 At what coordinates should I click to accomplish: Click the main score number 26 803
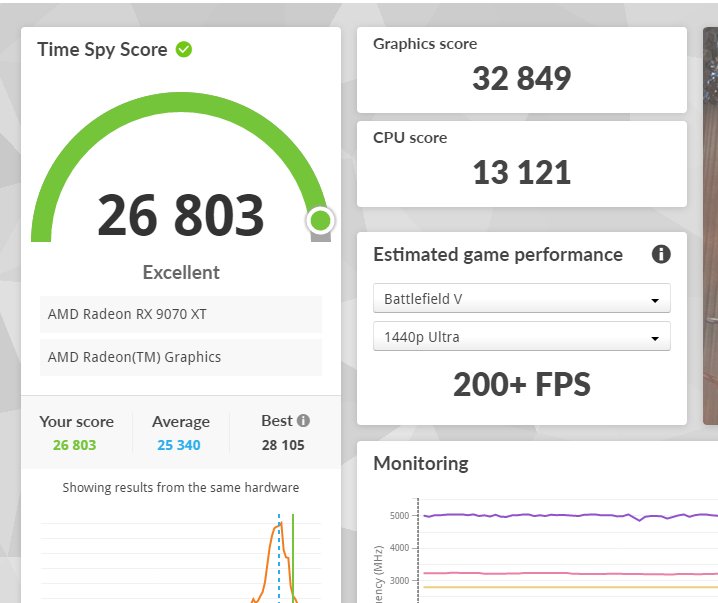click(x=181, y=215)
